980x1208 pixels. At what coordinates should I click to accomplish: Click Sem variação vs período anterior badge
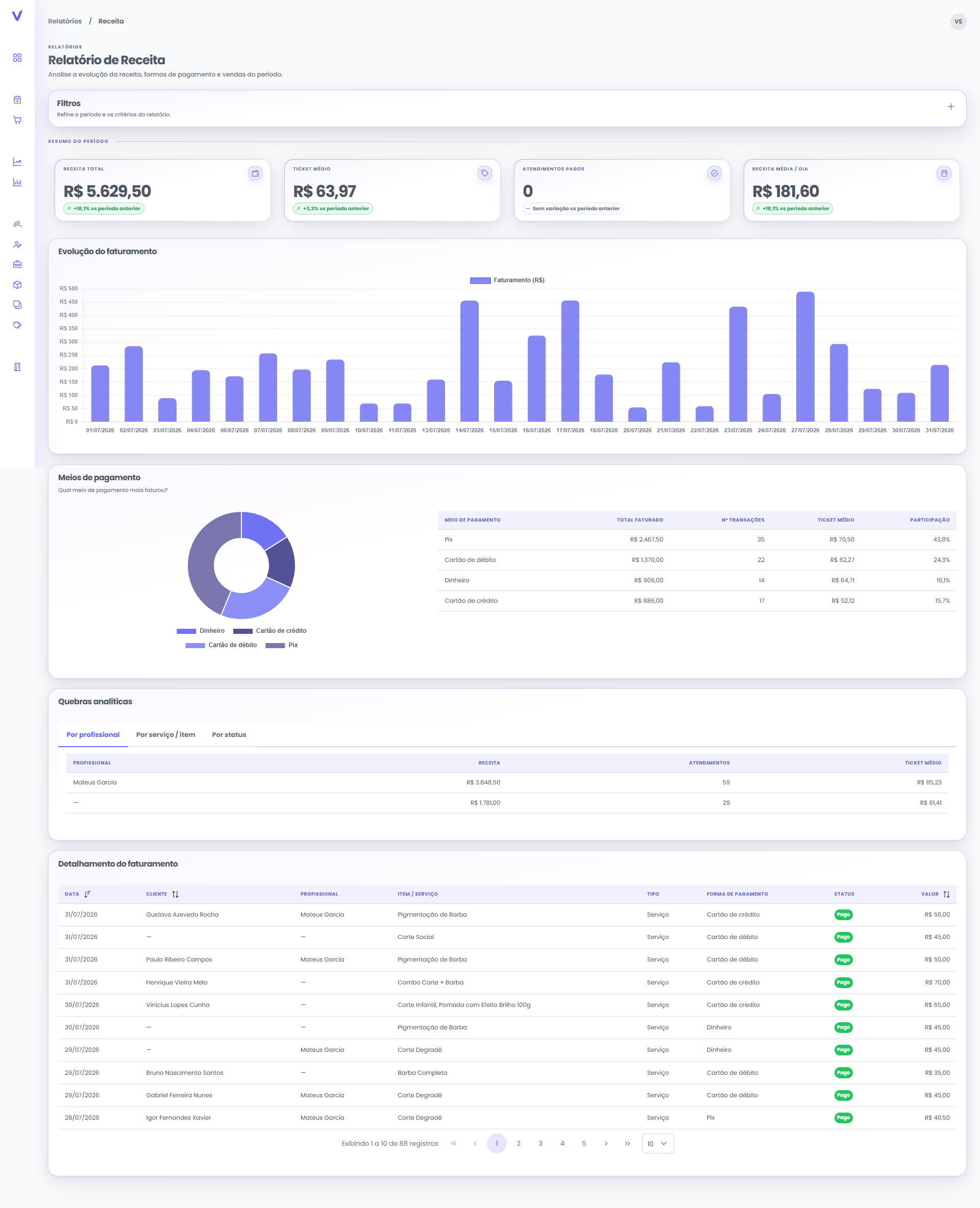(x=572, y=209)
